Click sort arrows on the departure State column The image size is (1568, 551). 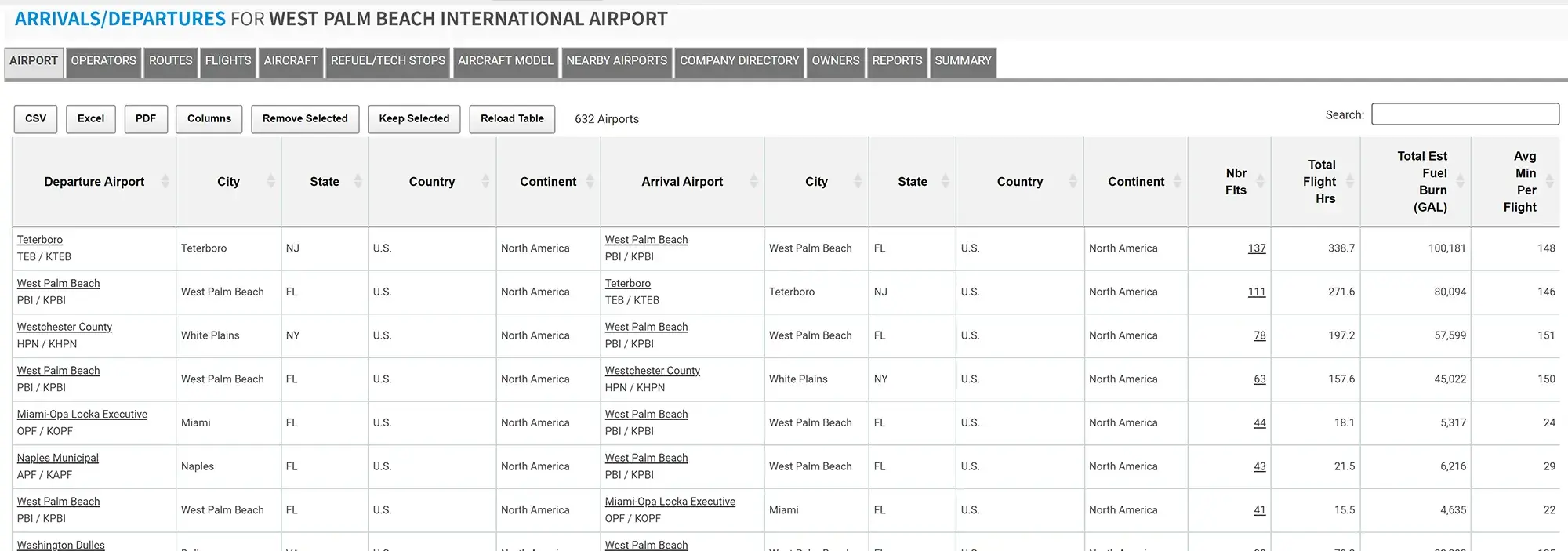pyautogui.click(x=358, y=182)
